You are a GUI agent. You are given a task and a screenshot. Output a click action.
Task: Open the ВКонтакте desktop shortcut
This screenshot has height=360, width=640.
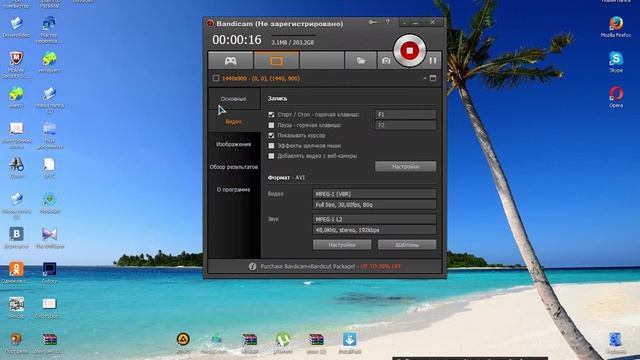16,238
